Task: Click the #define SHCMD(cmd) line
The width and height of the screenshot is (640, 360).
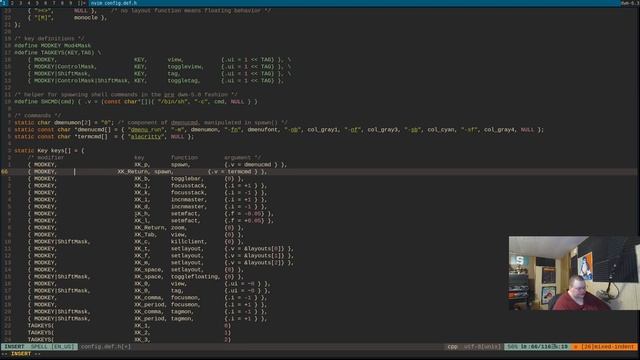Action: 136,101
